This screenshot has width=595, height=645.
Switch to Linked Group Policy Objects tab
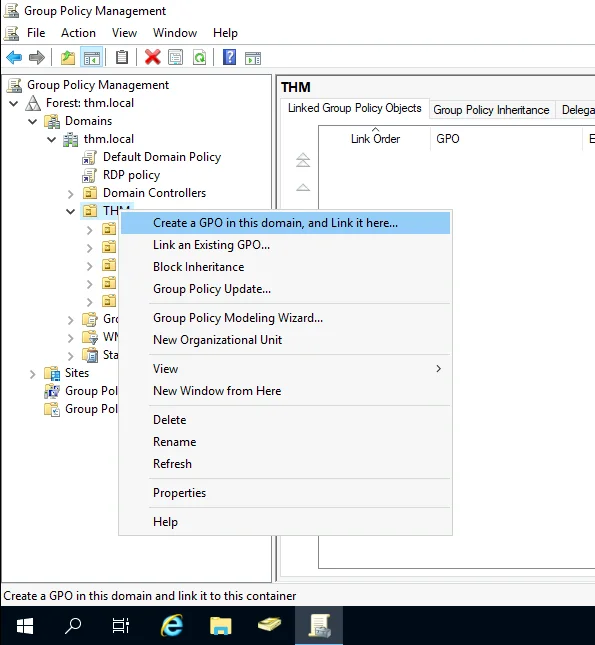click(x=355, y=108)
